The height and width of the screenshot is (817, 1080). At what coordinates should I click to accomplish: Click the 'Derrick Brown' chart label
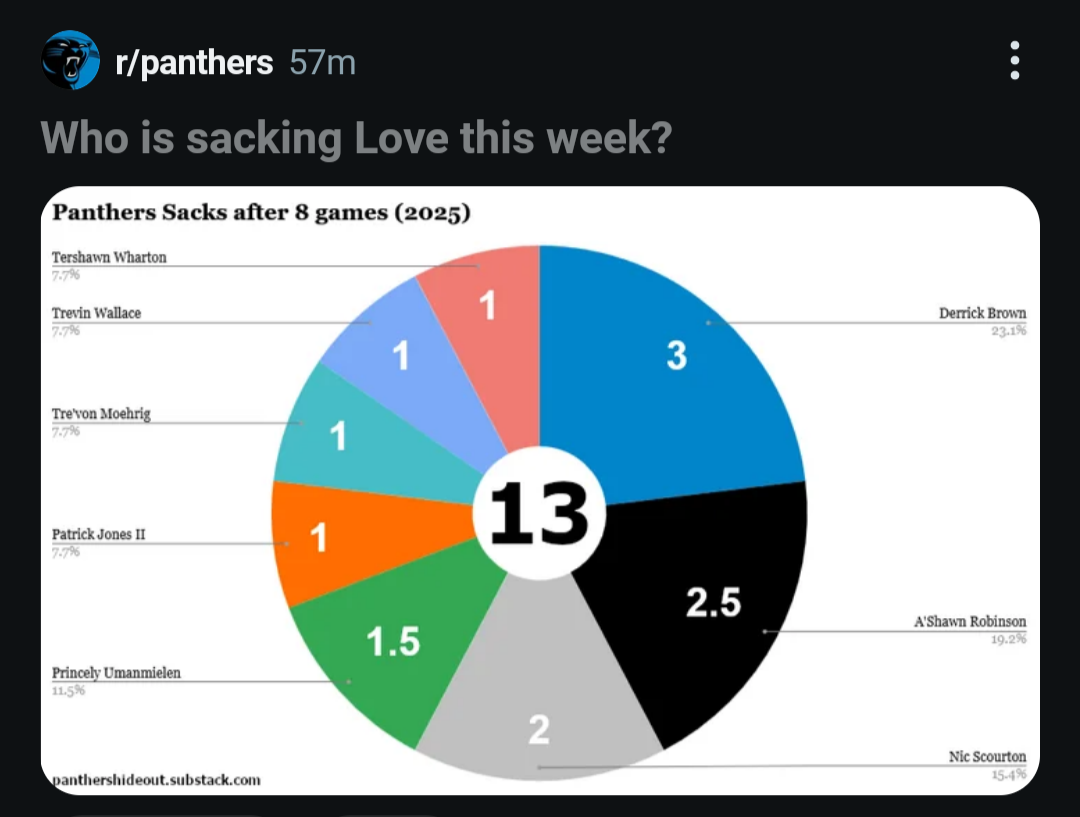[x=982, y=313]
